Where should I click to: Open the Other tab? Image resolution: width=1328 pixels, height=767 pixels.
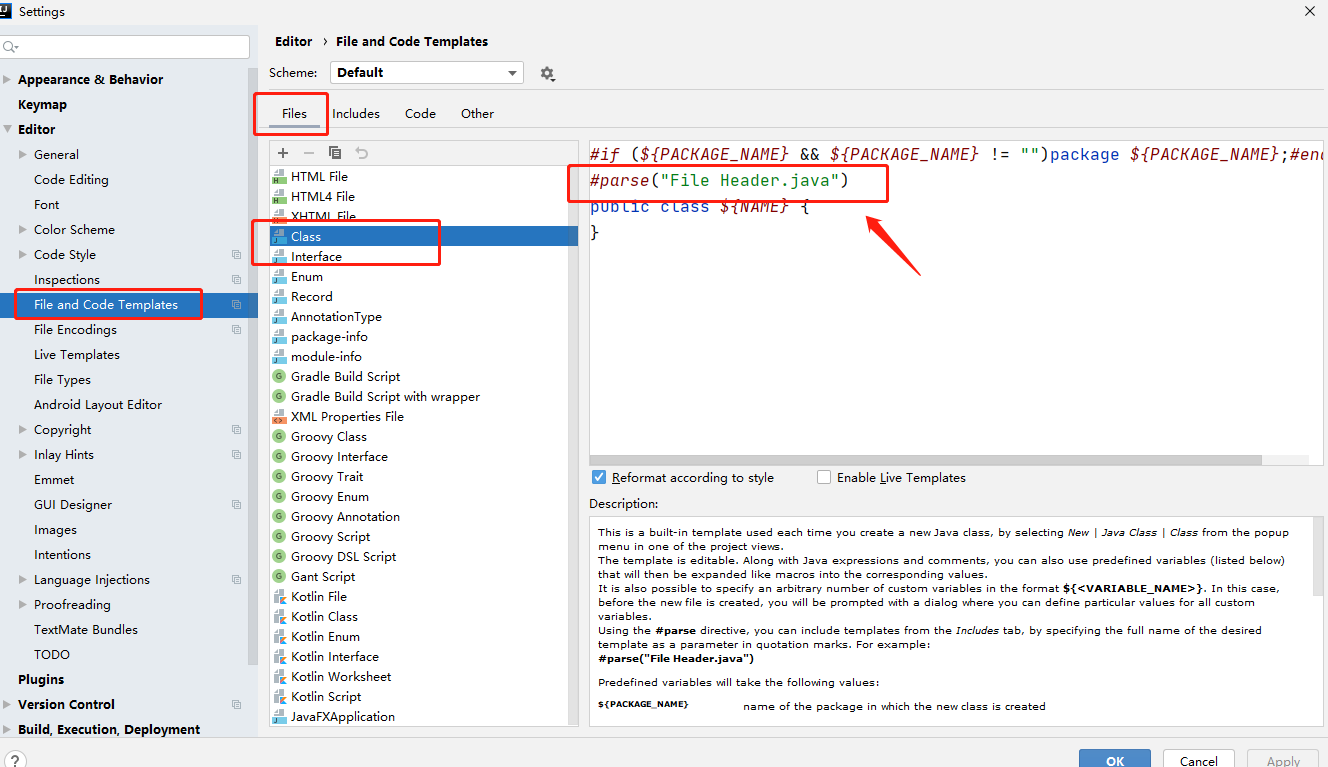[x=477, y=114]
